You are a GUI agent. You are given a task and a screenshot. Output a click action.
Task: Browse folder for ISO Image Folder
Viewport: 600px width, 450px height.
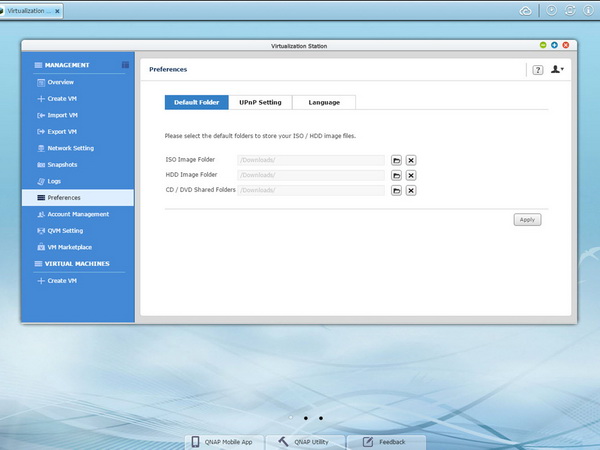396,160
